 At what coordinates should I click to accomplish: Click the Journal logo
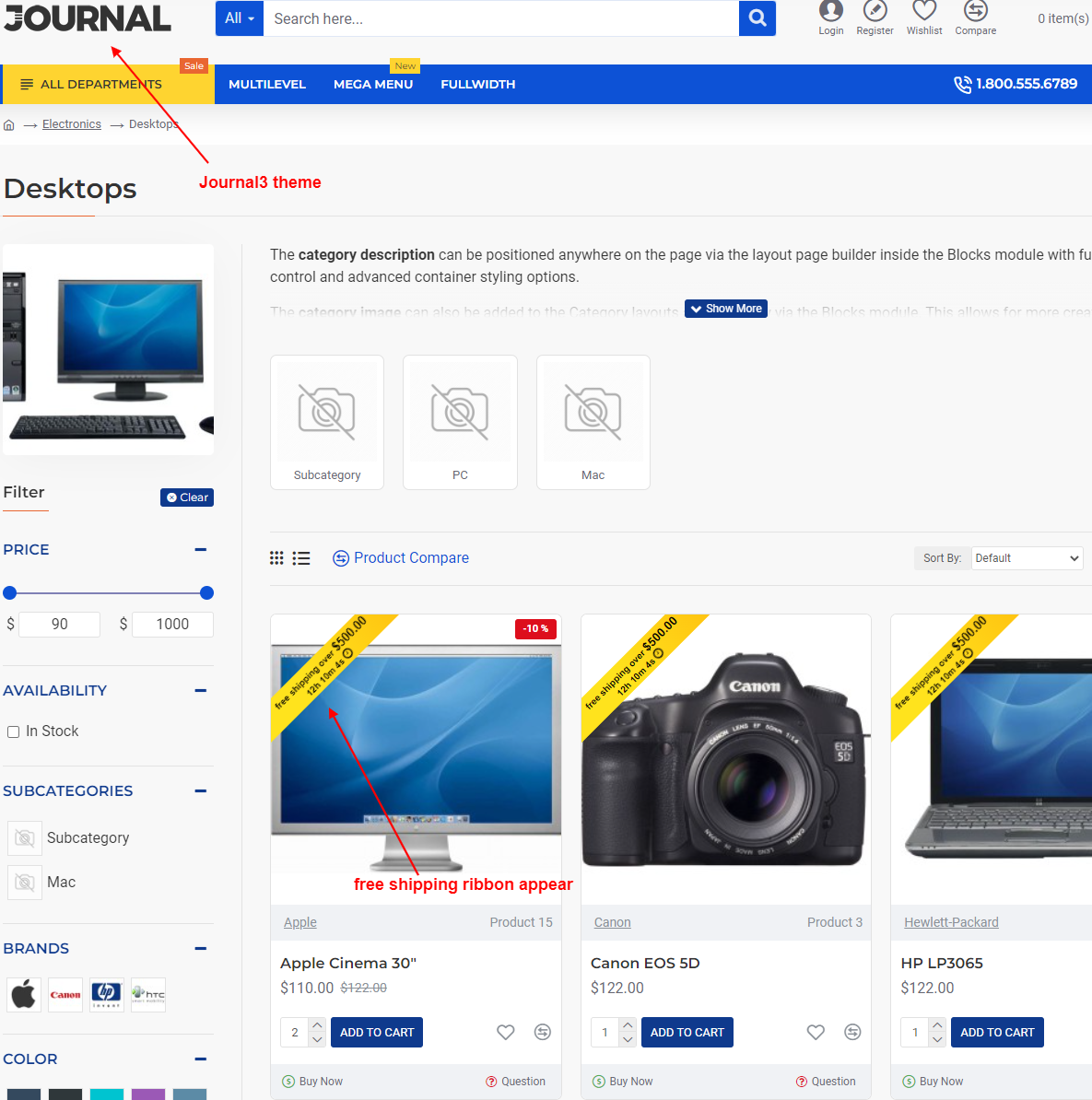coord(87,18)
